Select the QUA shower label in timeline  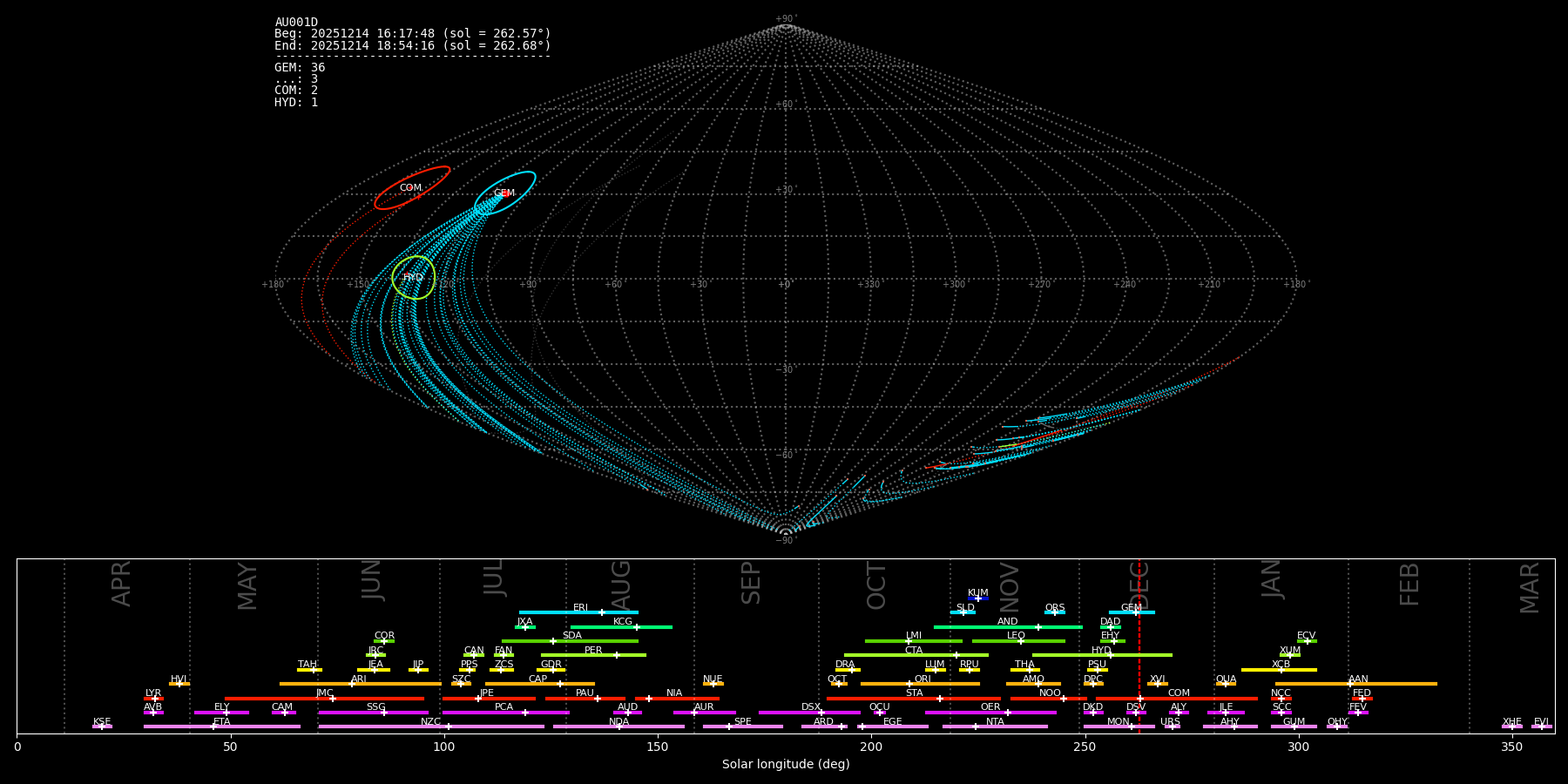(x=1226, y=679)
